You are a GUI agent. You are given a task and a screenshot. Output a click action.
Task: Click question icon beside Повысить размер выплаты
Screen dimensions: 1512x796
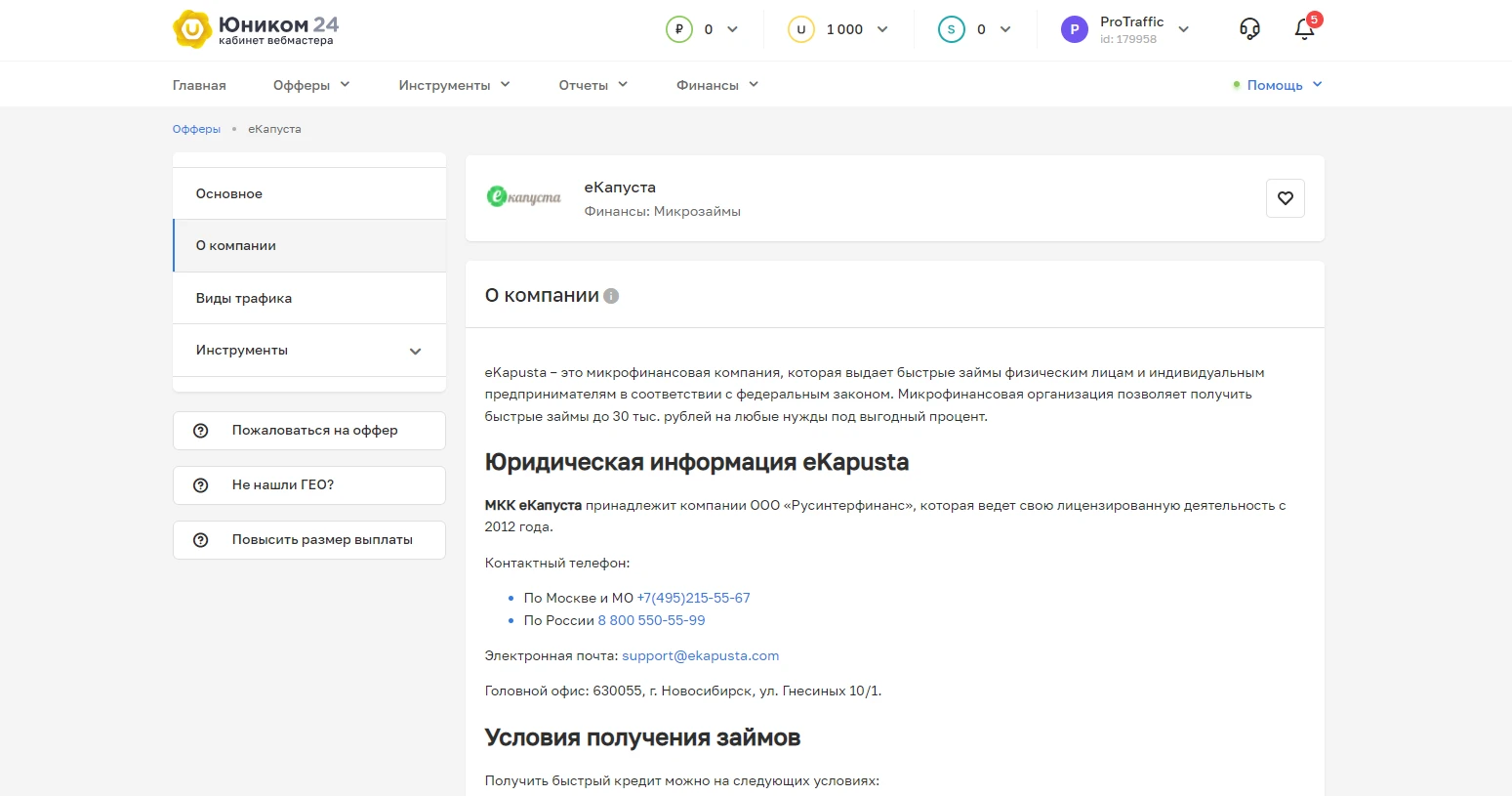[201, 540]
